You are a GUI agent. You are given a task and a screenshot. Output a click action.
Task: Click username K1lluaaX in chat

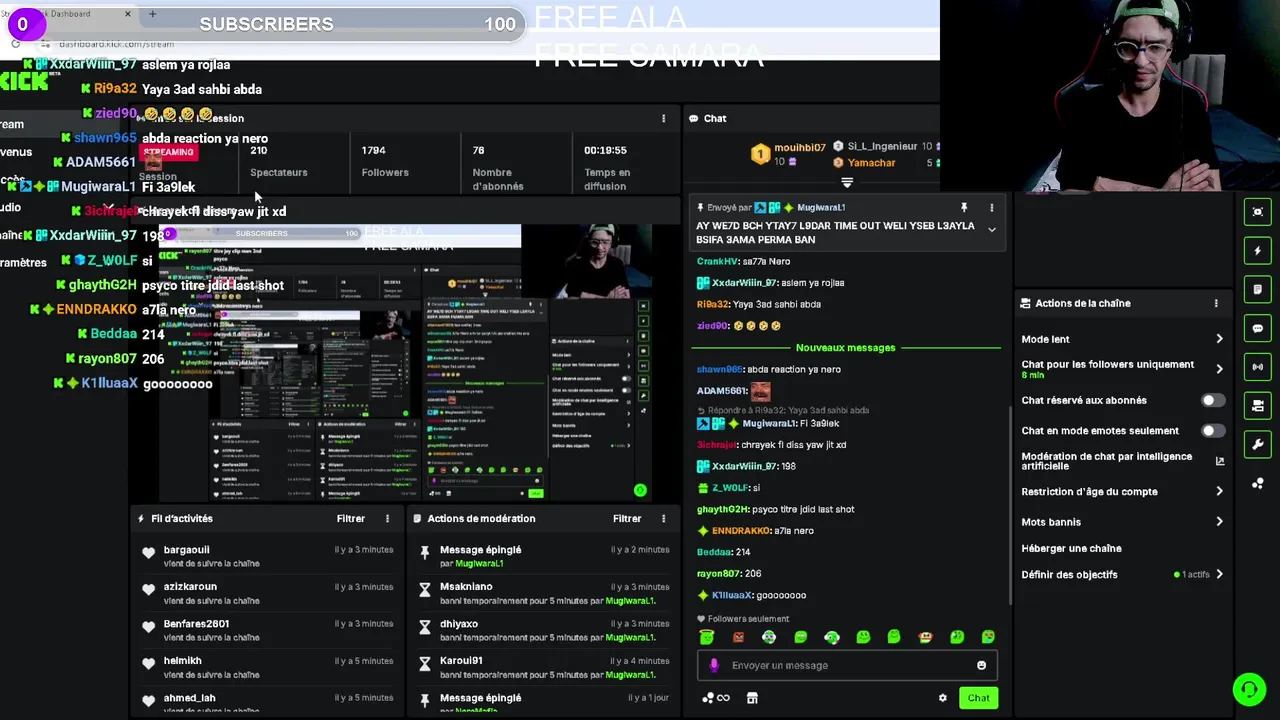[733, 595]
